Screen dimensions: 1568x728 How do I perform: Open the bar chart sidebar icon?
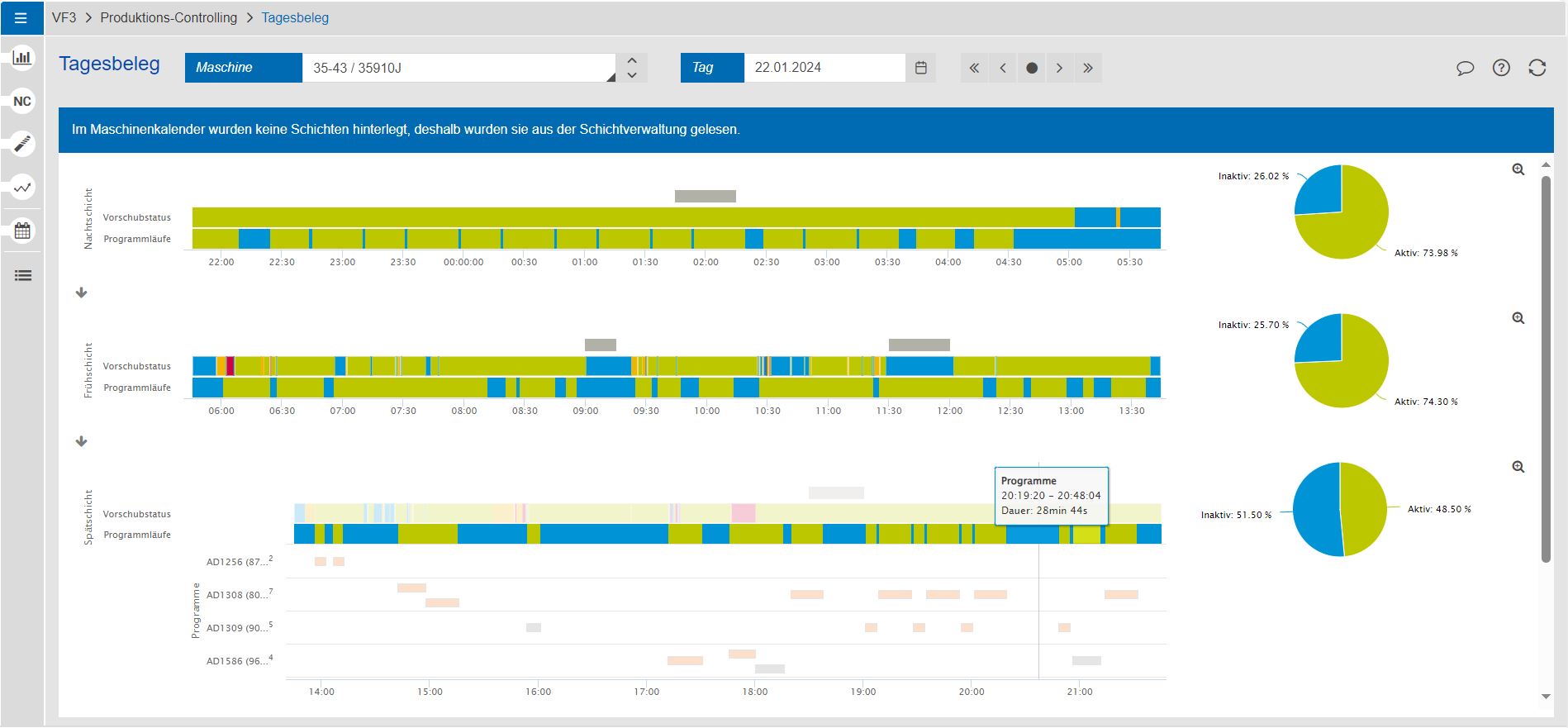tap(22, 57)
